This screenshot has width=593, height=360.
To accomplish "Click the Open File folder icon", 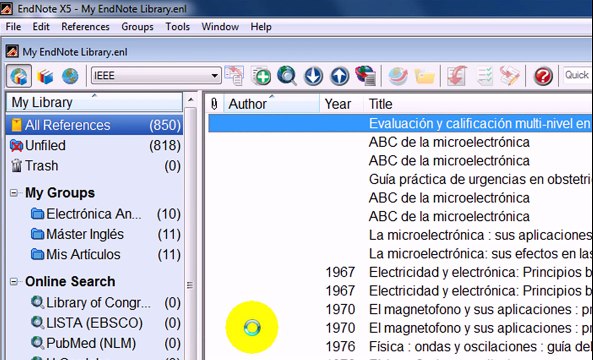I will pyautogui.click(x=425, y=76).
